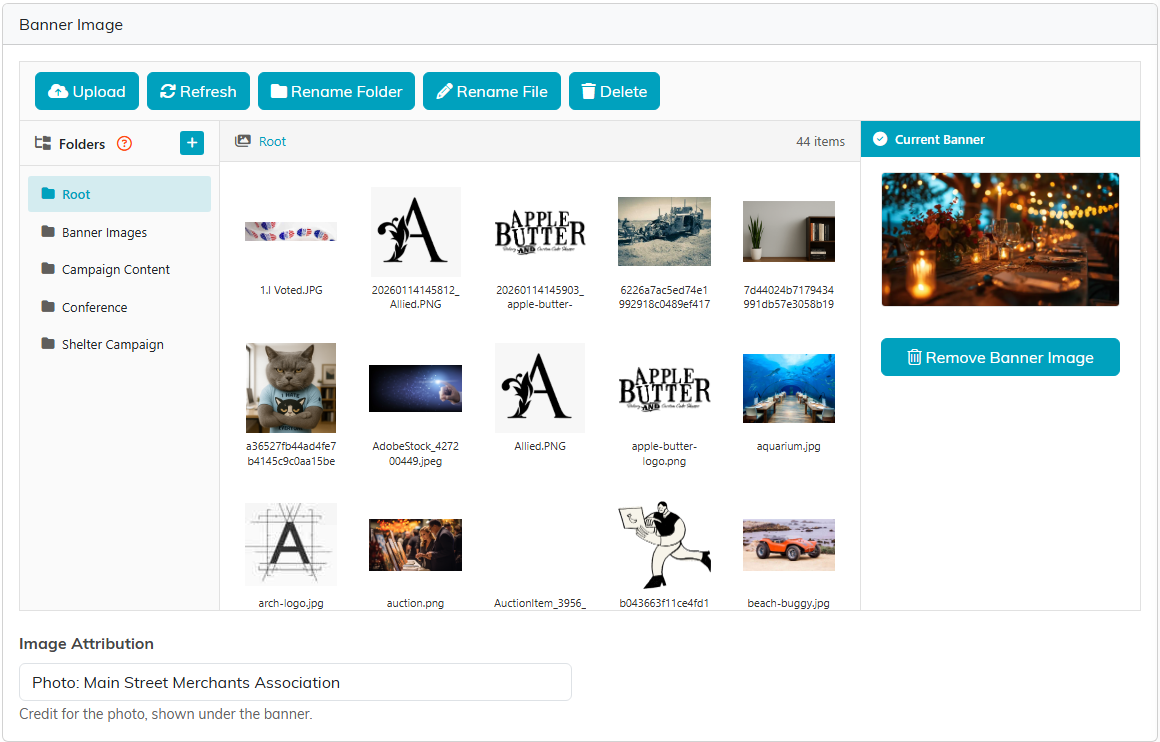Open the Shelter Campaign folder
Viewport: 1160px width, 742px height.
119,344
